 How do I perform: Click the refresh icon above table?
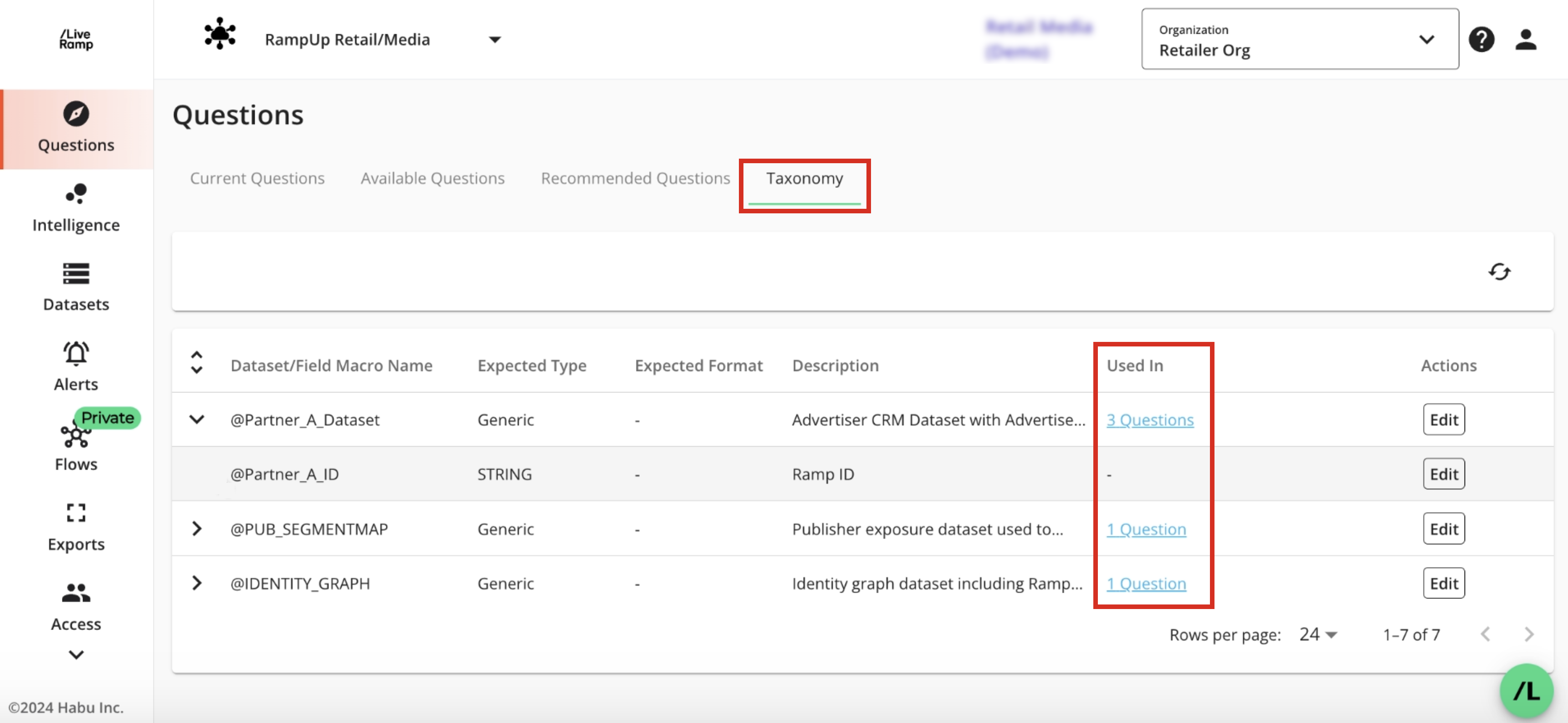click(1499, 272)
